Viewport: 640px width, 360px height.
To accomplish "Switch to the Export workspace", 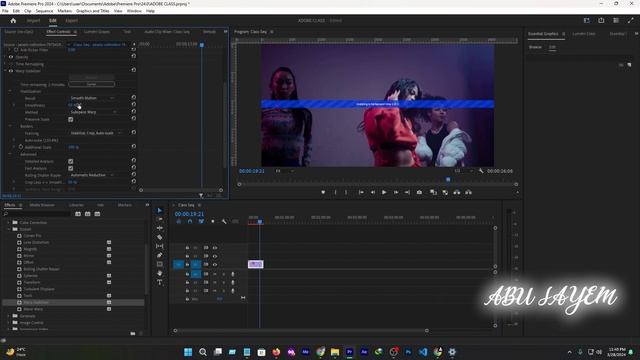I will click(71, 20).
